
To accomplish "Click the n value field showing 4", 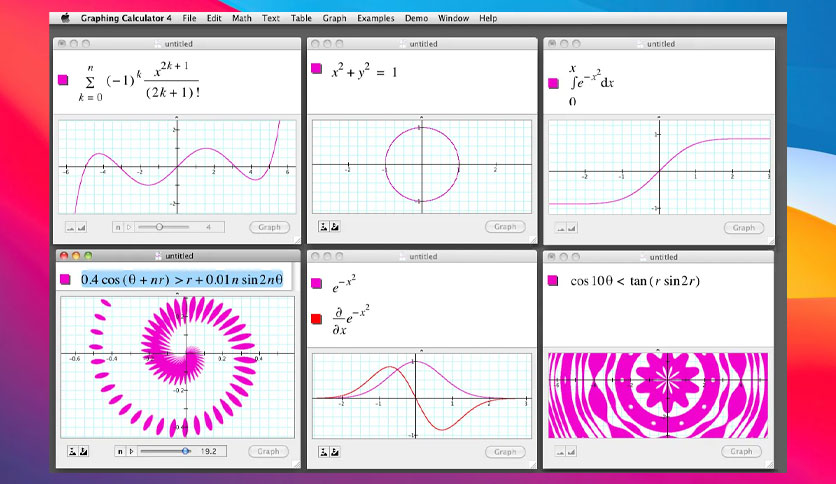I will 208,228.
